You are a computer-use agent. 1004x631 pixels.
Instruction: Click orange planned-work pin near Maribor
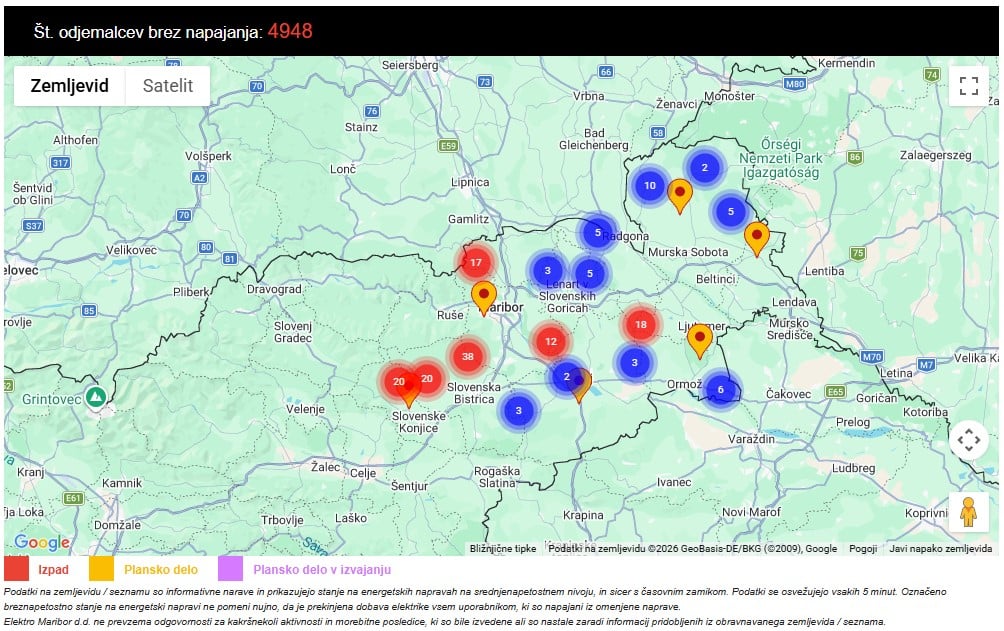click(484, 296)
